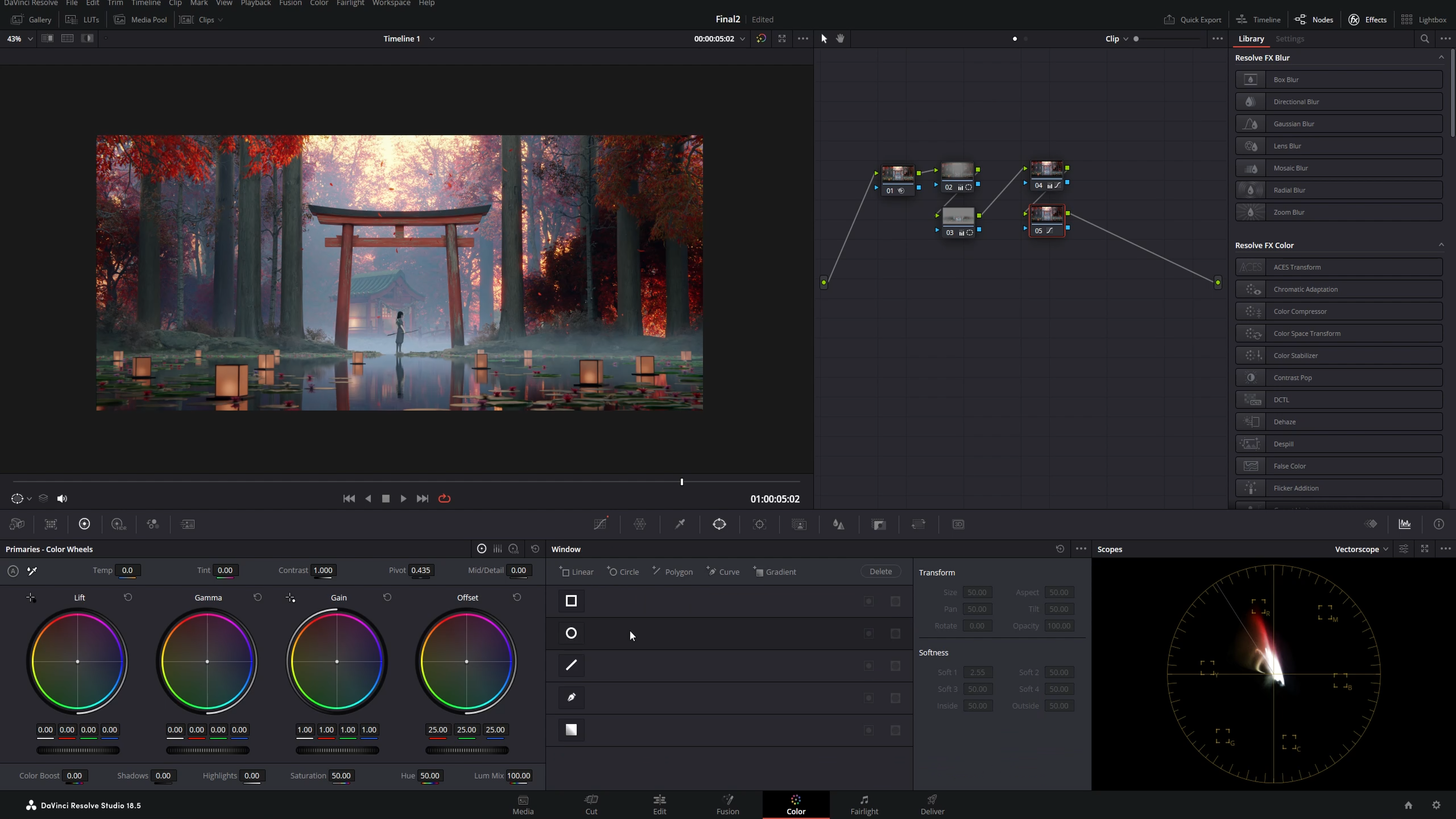Click the Lift master wheel slider
1456x819 pixels.
78,751
